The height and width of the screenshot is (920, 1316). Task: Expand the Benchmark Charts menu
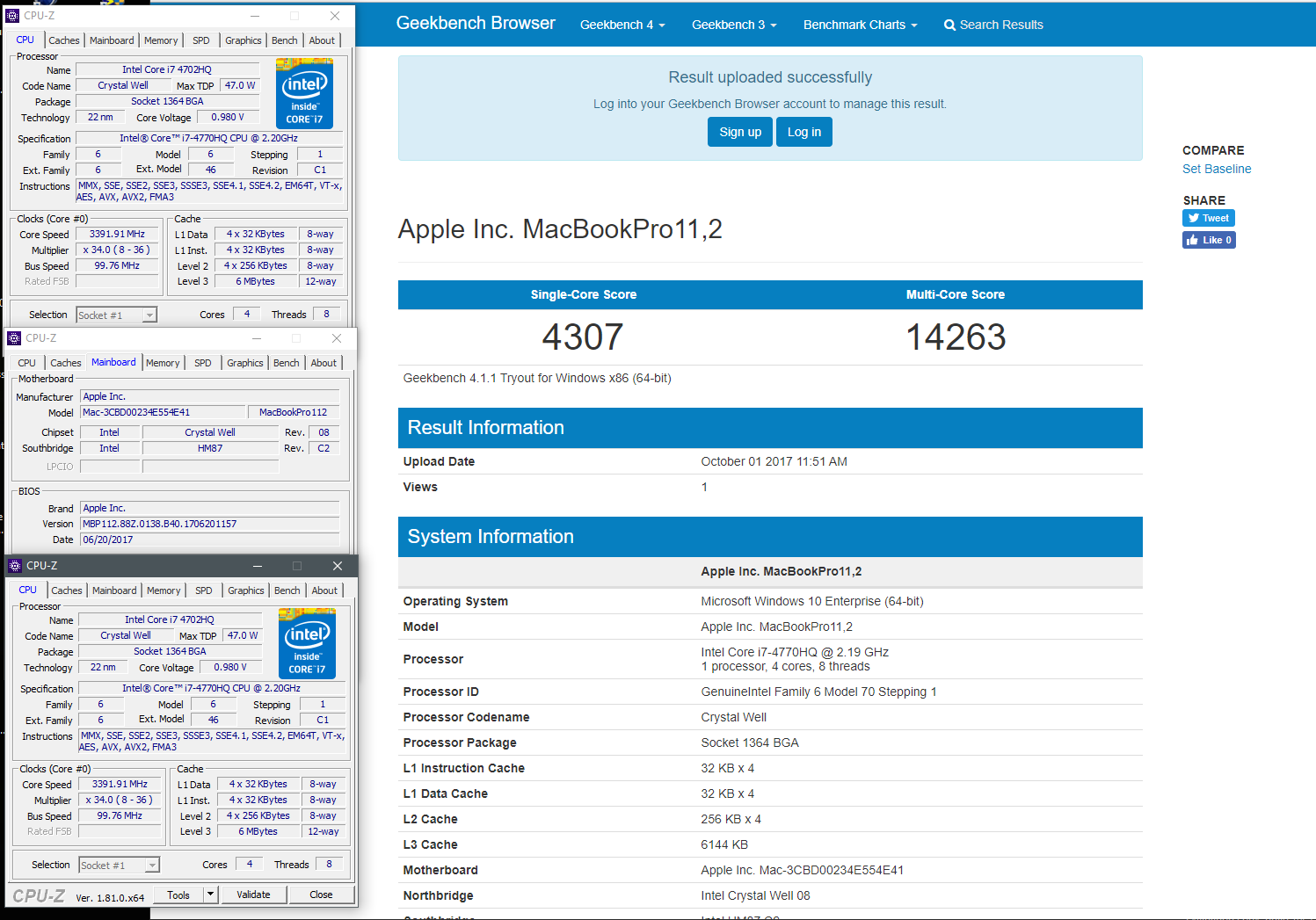click(860, 25)
